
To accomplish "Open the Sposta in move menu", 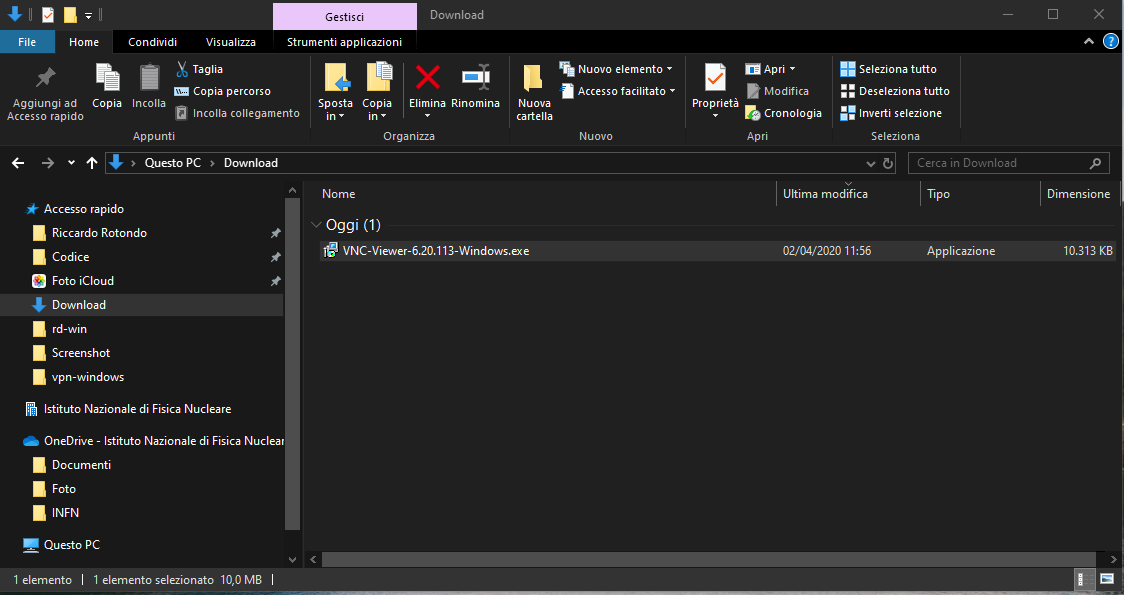I will 335,92.
